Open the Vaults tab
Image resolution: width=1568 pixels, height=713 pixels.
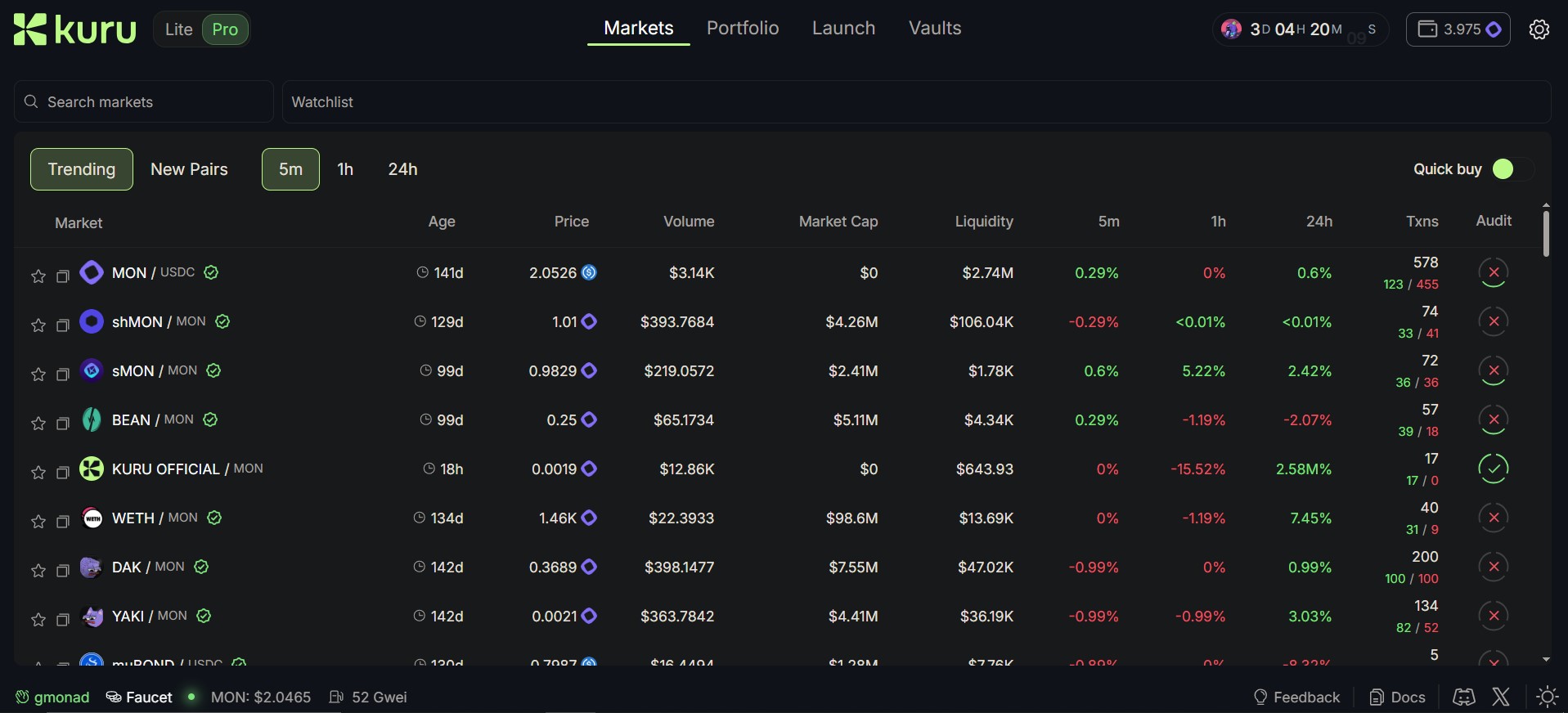[935, 29]
